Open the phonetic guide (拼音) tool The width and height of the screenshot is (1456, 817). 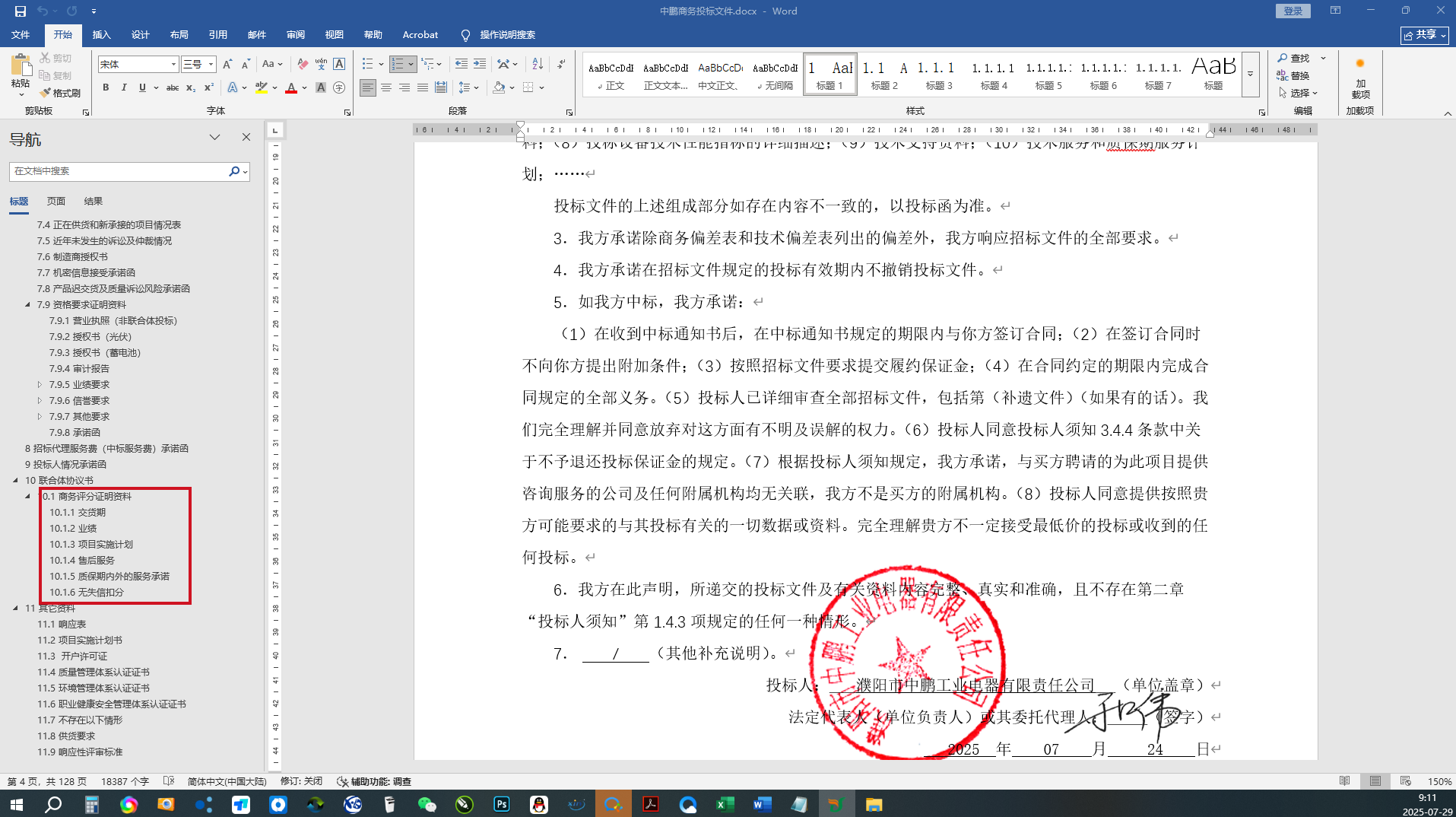click(321, 65)
